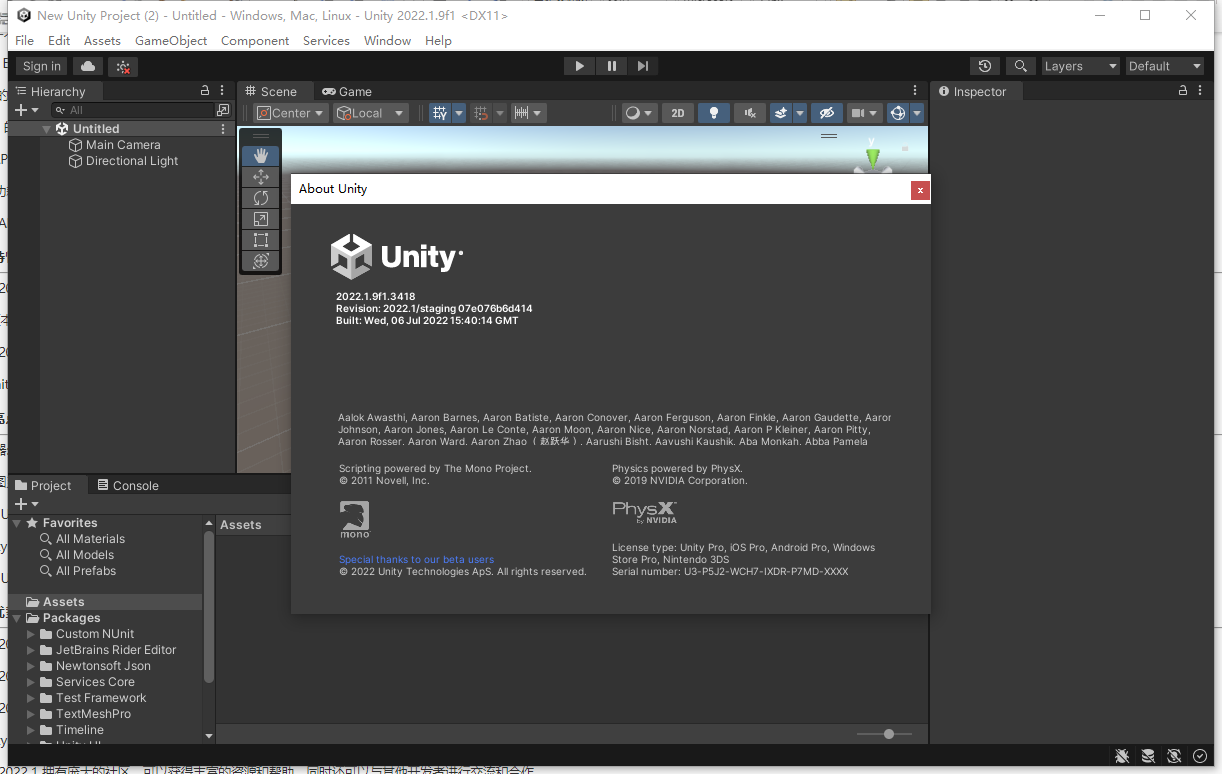Select the Hand tool in the Scene toolbar
Viewport: 1222px width, 774px height.
coord(260,155)
